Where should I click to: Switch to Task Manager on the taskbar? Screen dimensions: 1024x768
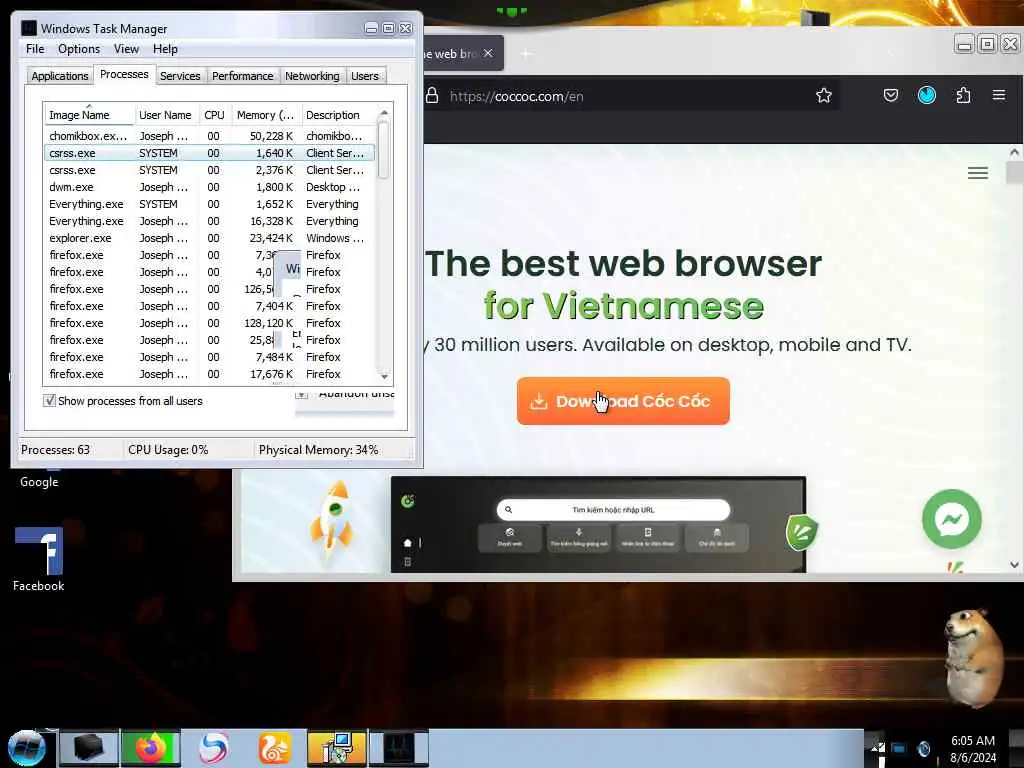pyautogui.click(x=399, y=748)
